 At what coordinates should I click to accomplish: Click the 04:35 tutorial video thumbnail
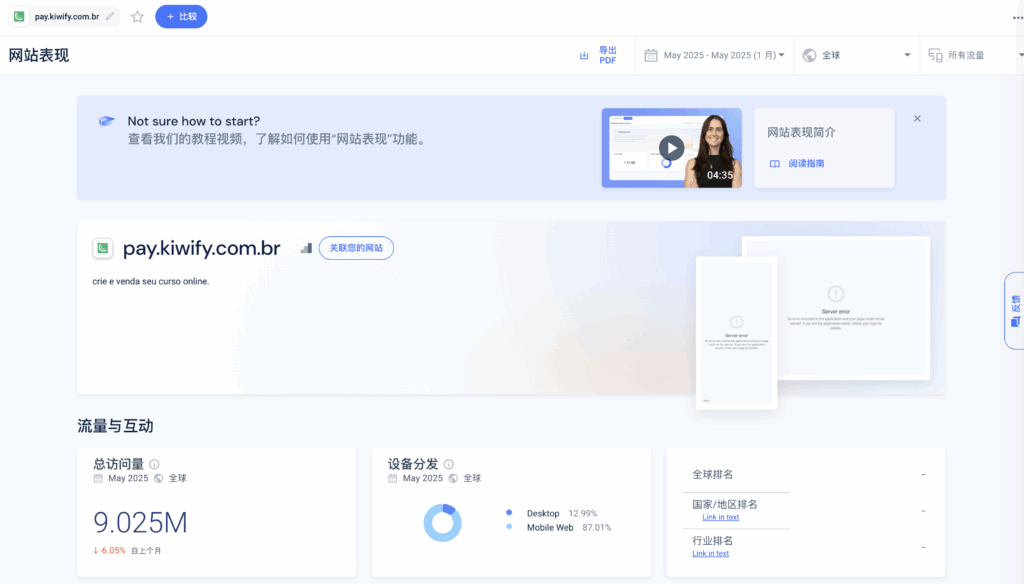pos(671,148)
